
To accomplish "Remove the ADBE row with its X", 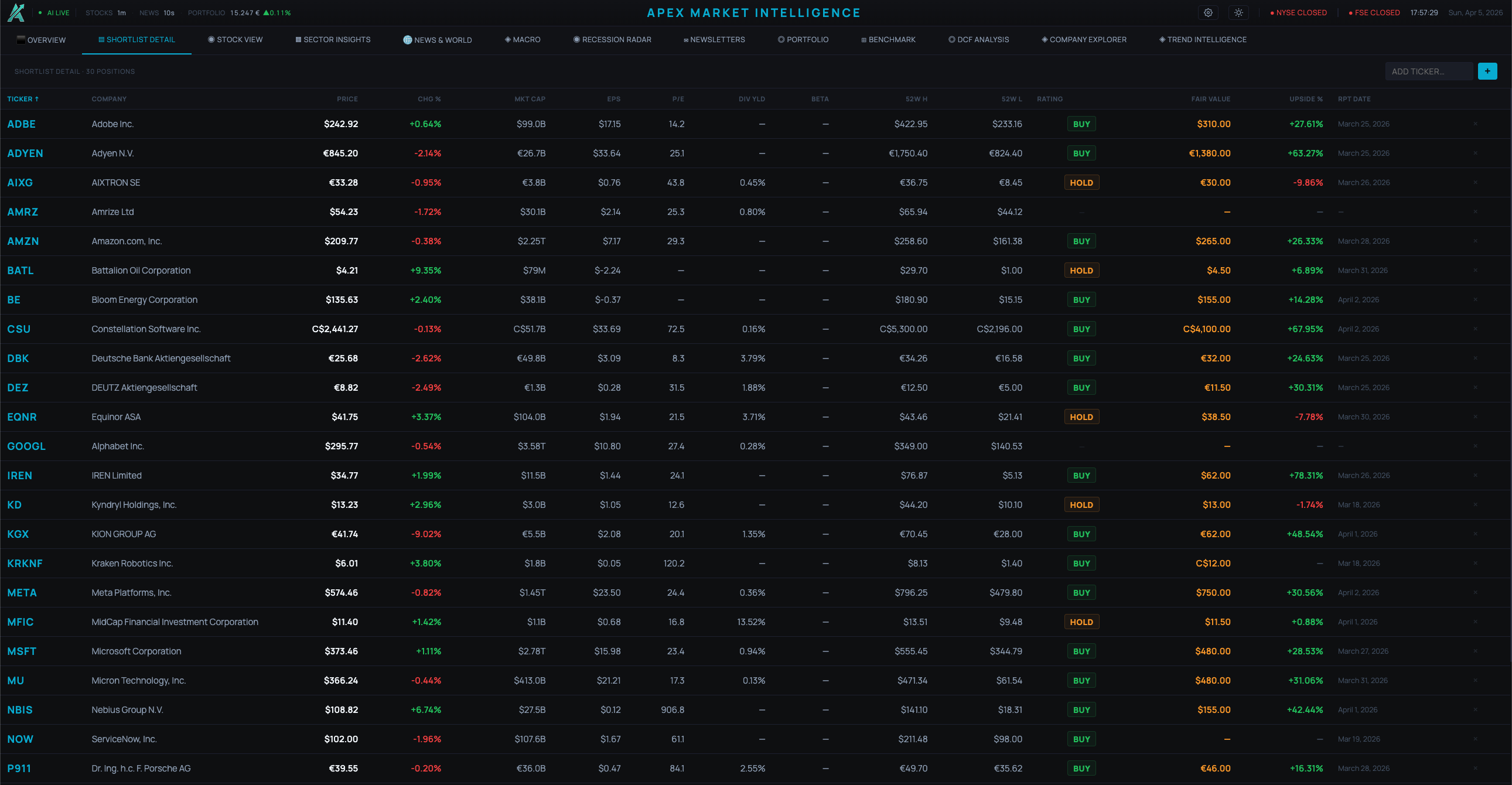I will [x=1475, y=124].
